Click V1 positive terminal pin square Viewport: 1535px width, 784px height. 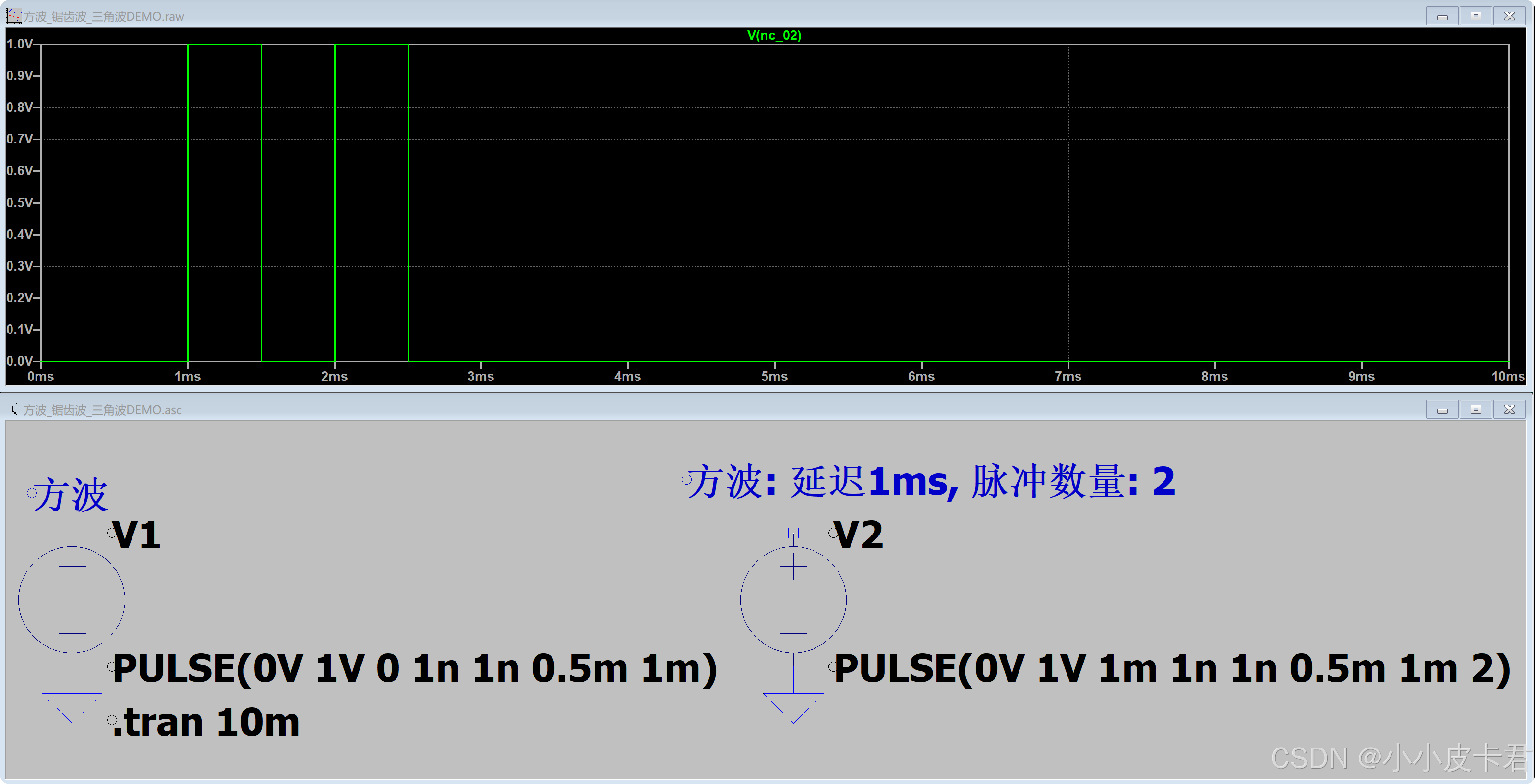[x=72, y=533]
